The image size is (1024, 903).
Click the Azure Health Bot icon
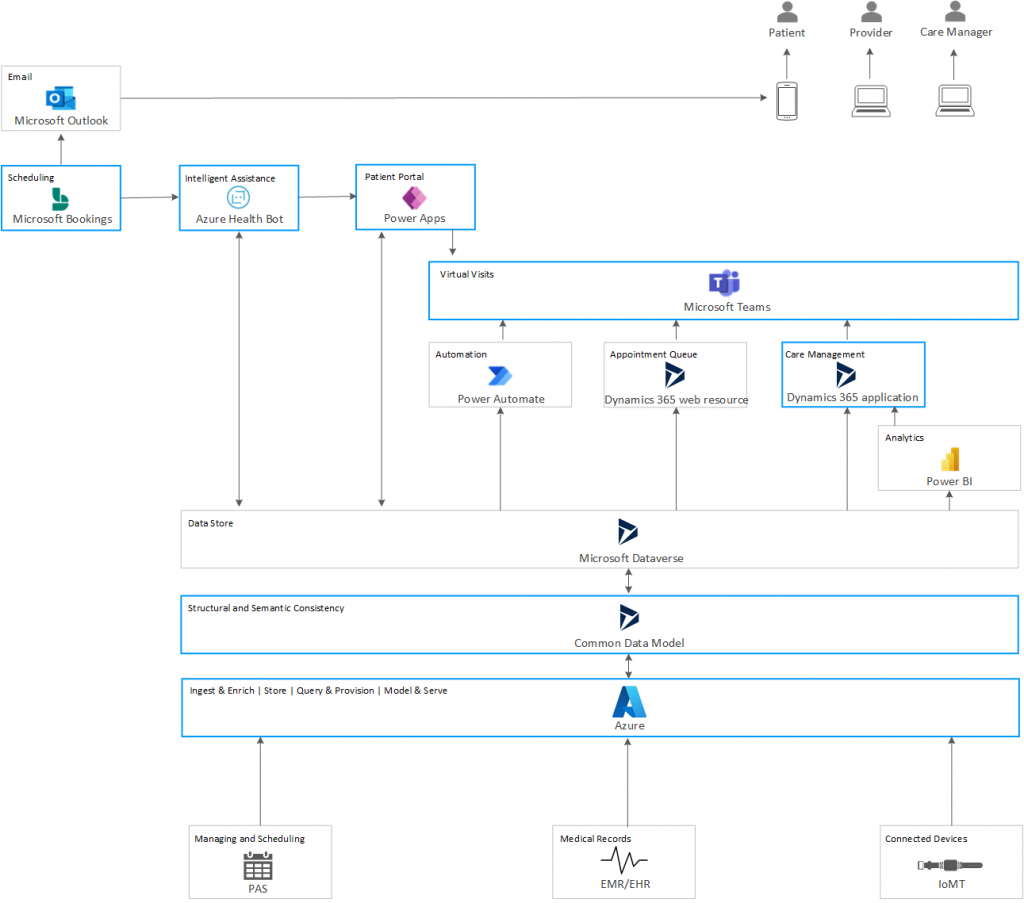pyautogui.click(x=238, y=197)
